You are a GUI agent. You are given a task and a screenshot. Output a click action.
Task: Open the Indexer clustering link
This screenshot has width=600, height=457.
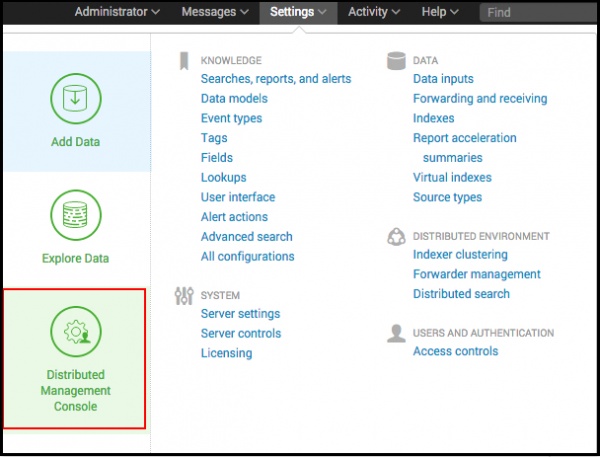click(460, 255)
